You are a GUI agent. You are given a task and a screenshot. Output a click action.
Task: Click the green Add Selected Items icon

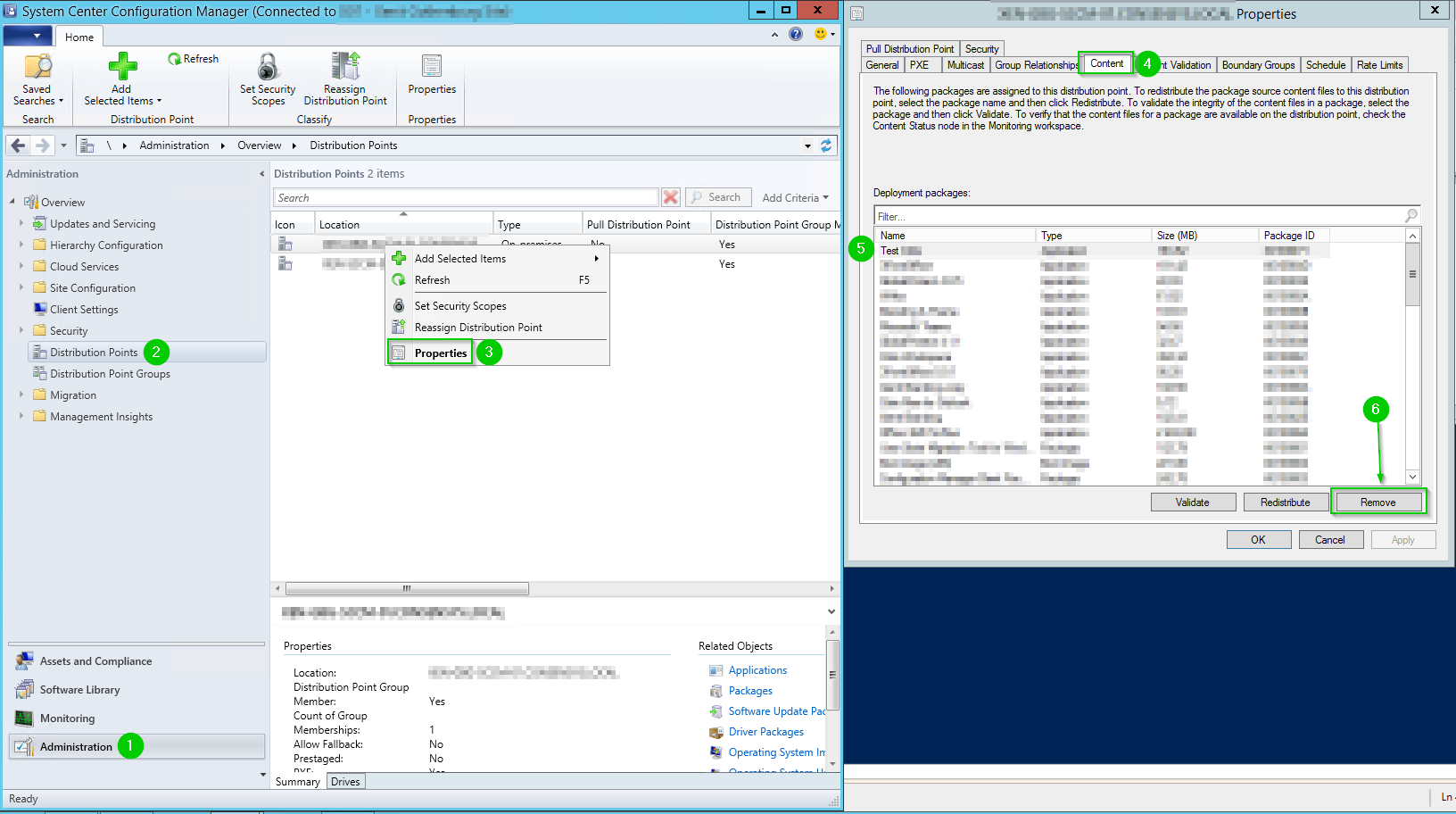(x=122, y=67)
